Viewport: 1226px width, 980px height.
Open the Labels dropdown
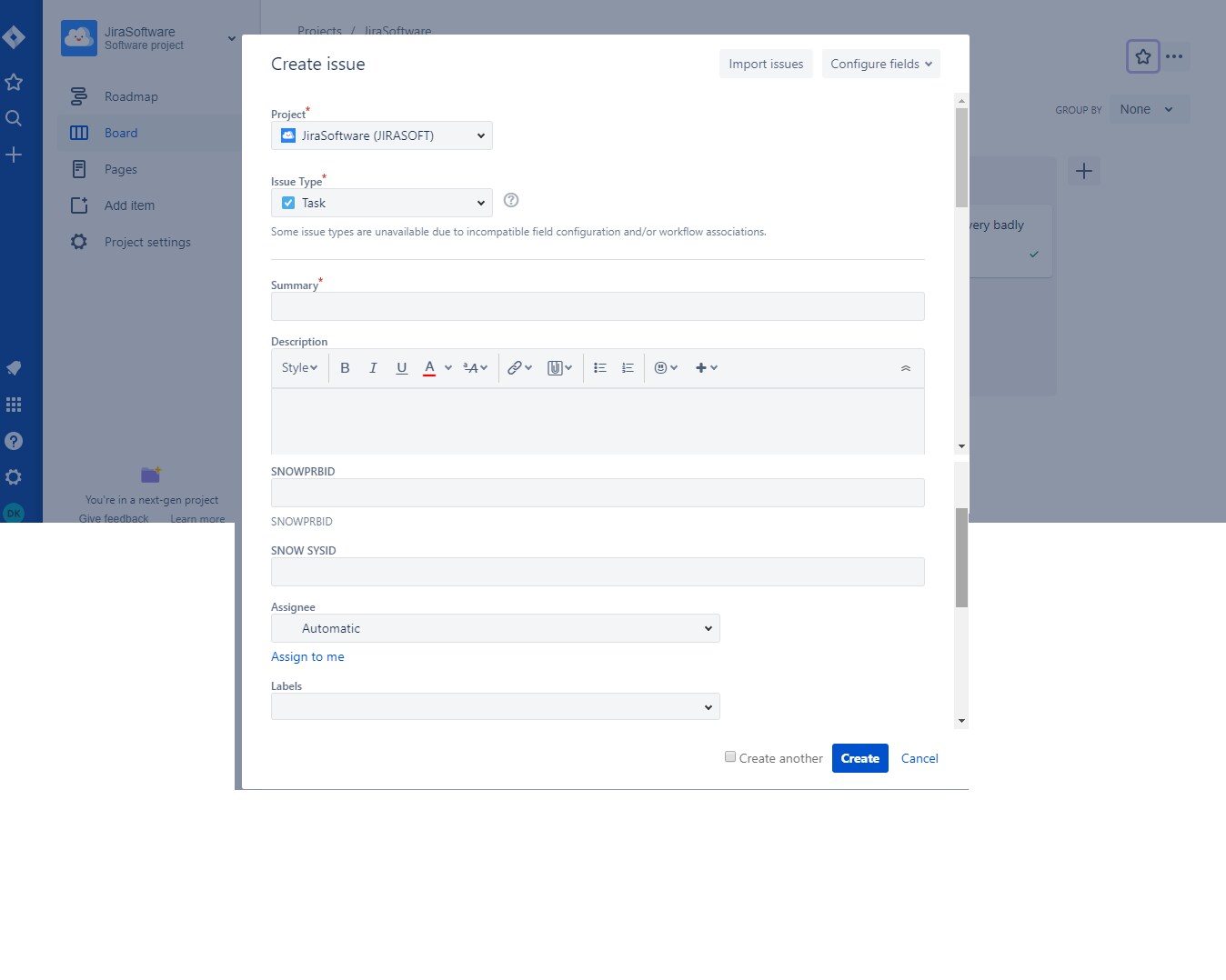pyautogui.click(x=496, y=706)
